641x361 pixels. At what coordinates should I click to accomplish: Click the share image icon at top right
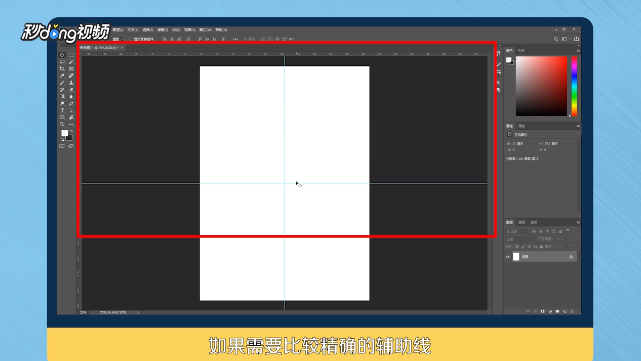[576, 39]
